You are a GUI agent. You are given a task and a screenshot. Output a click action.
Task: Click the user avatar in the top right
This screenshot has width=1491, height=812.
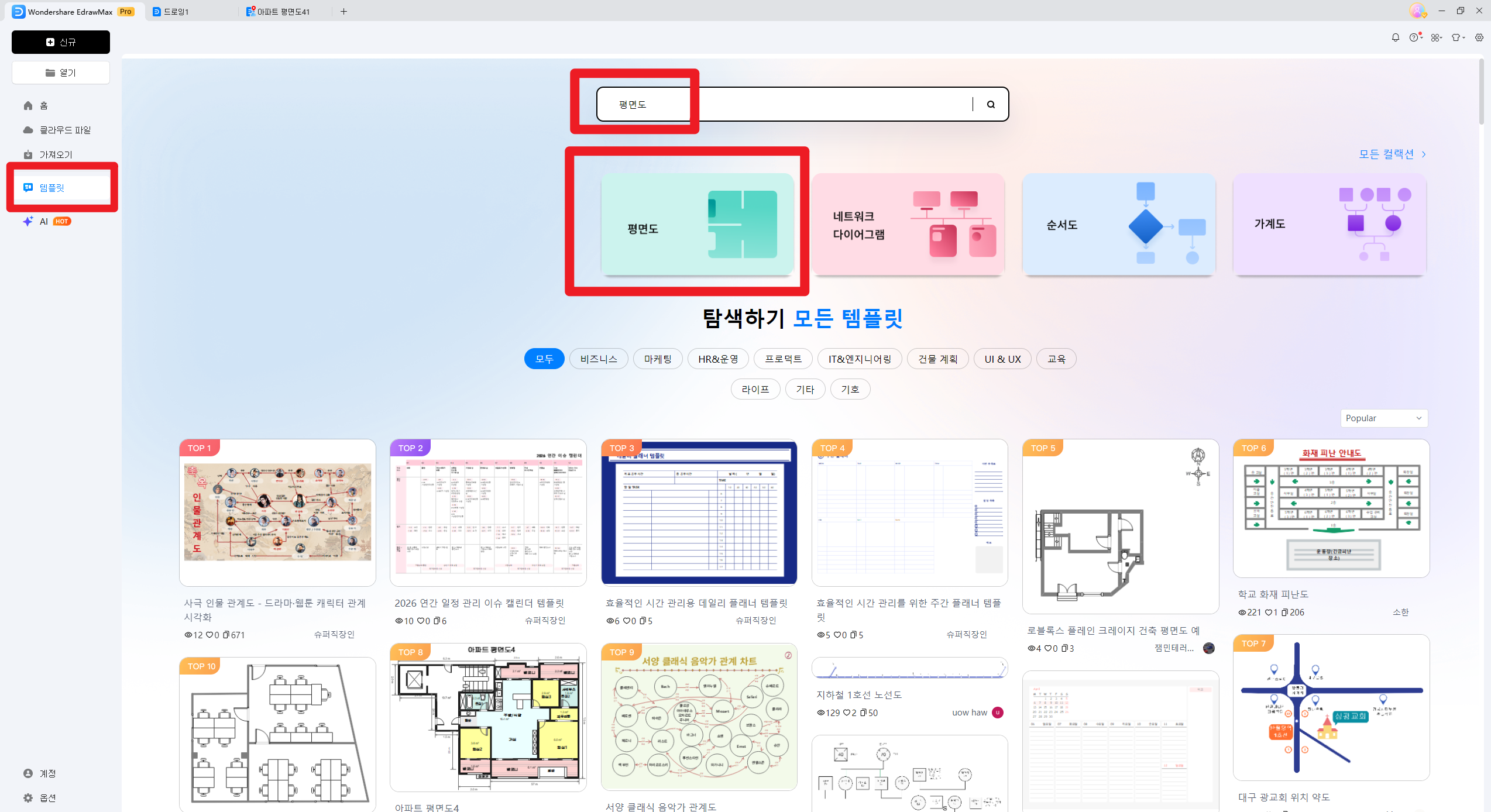coord(1418,11)
